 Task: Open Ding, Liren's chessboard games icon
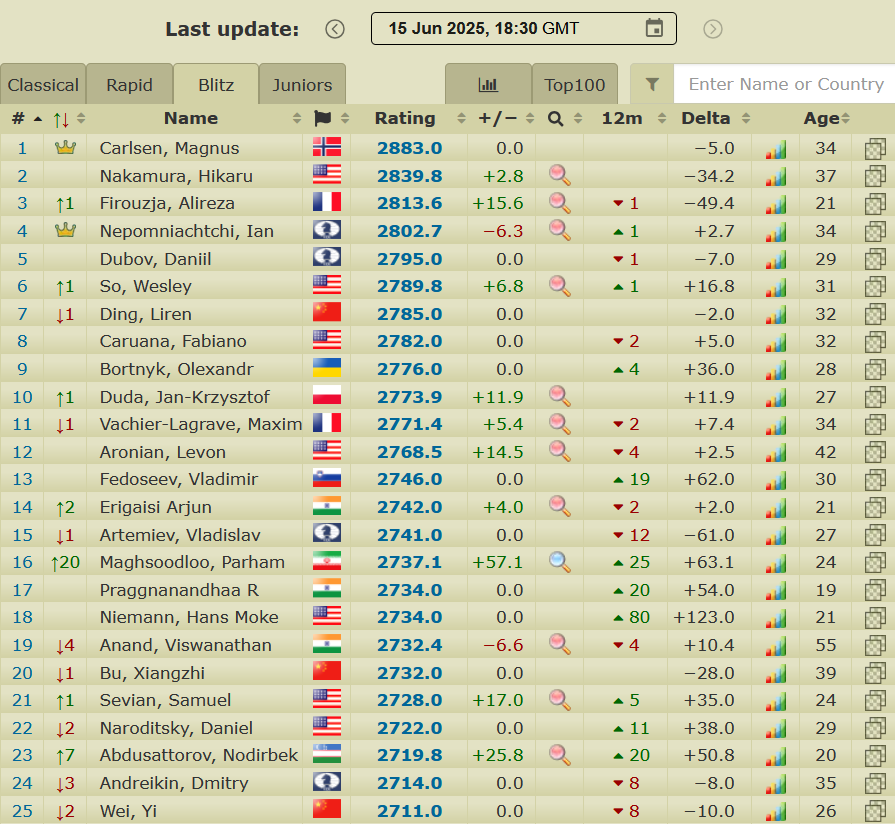coord(875,314)
